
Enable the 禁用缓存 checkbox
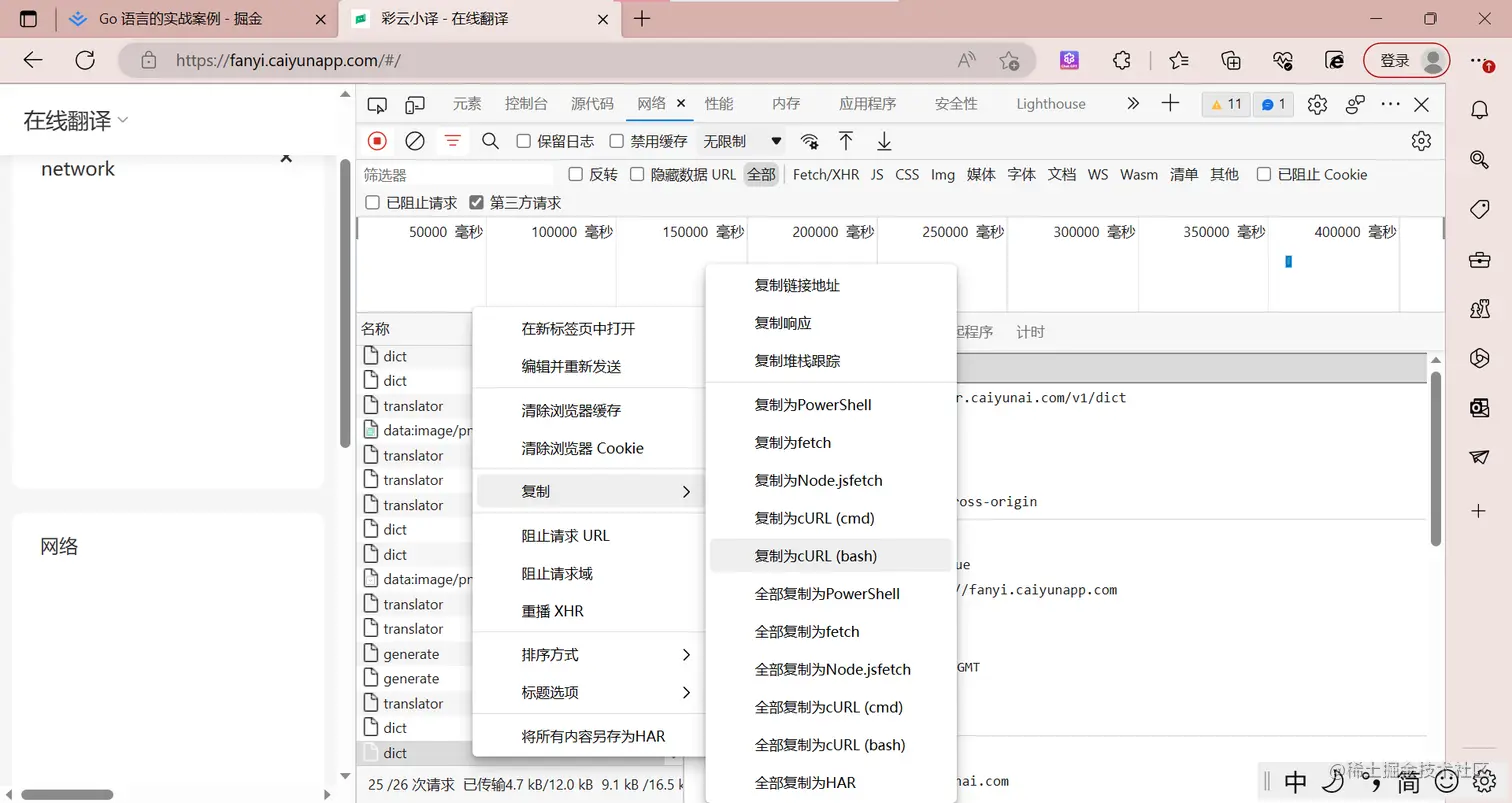[x=616, y=141]
